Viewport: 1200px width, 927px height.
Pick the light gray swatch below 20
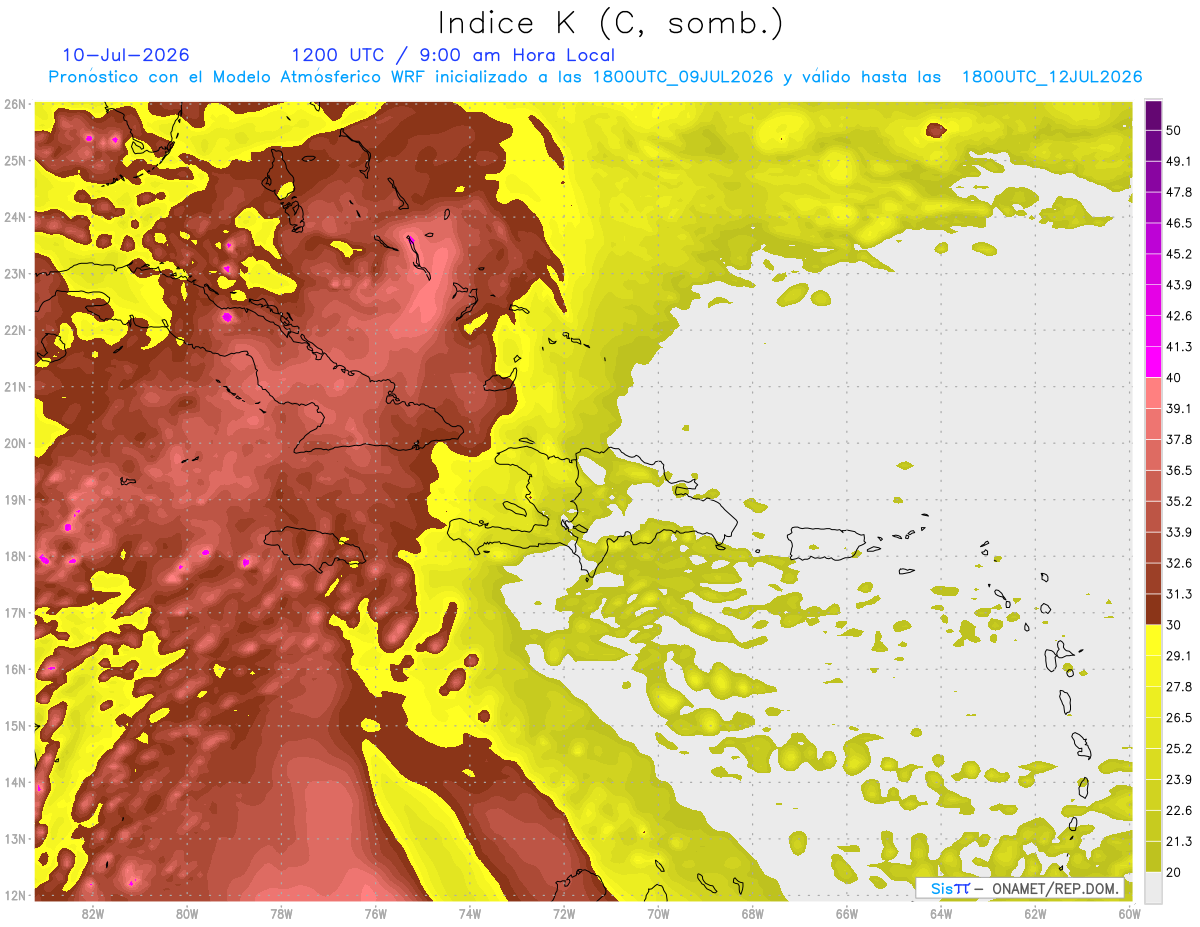[1153, 888]
